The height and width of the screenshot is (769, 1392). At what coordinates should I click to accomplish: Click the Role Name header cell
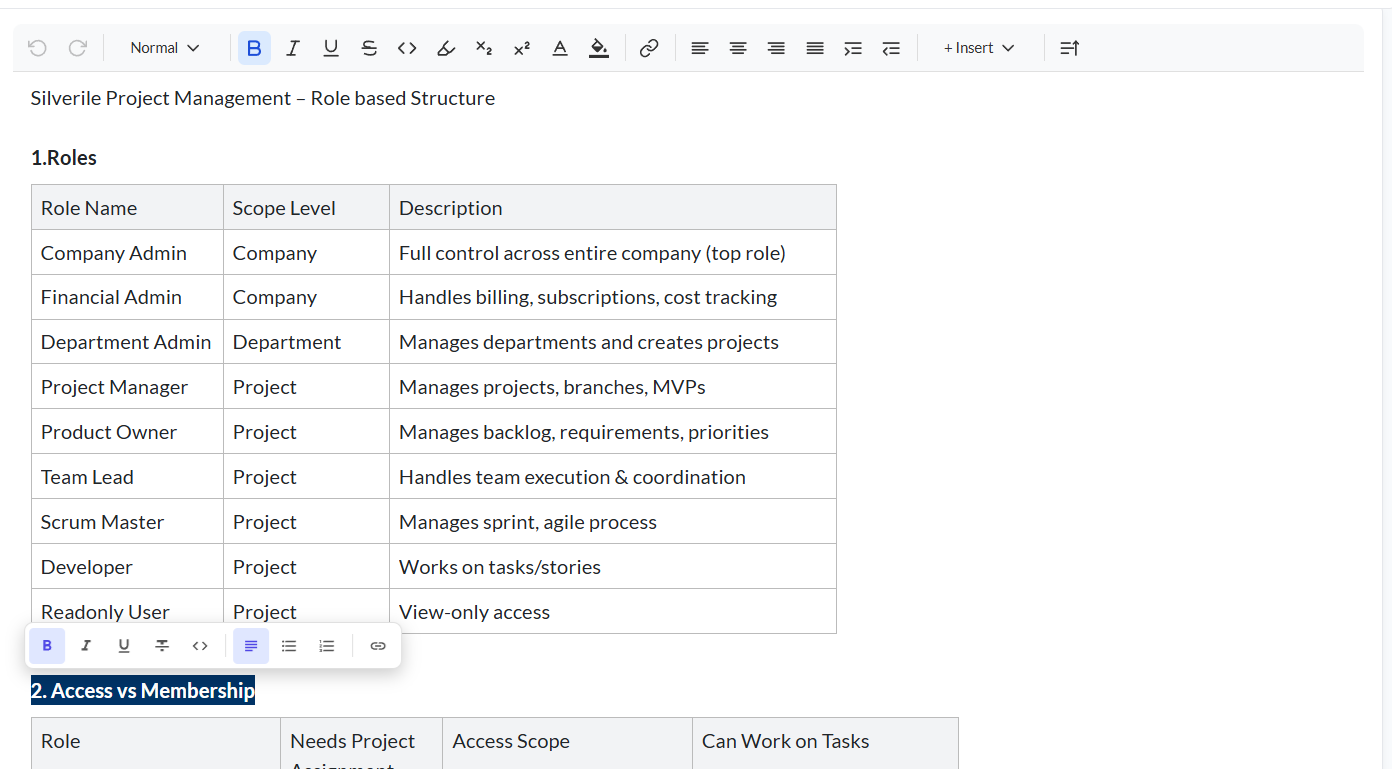127,208
